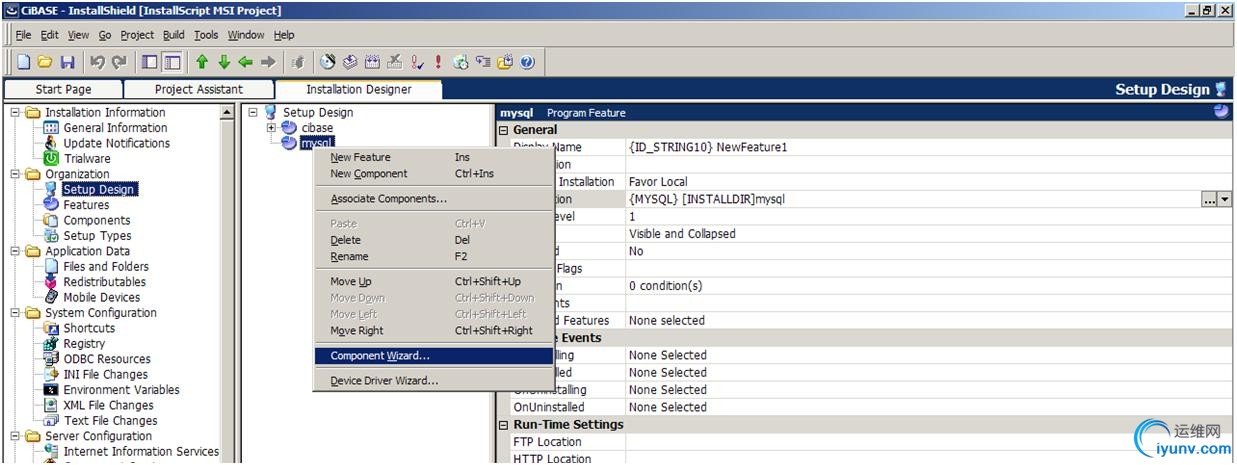The height and width of the screenshot is (465, 1237).
Task: Collapse the Run-Time Settings property group
Action: [504, 425]
